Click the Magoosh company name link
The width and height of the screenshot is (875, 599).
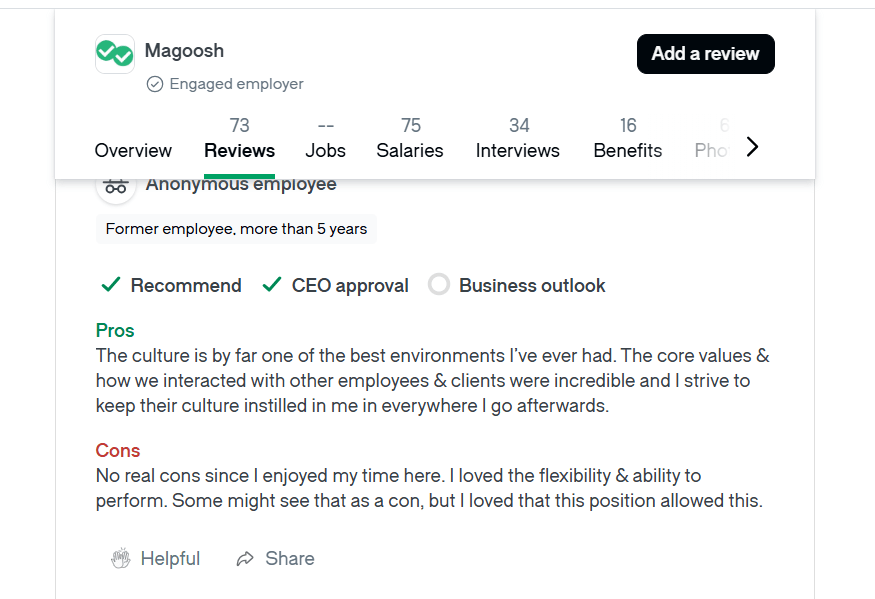[184, 50]
